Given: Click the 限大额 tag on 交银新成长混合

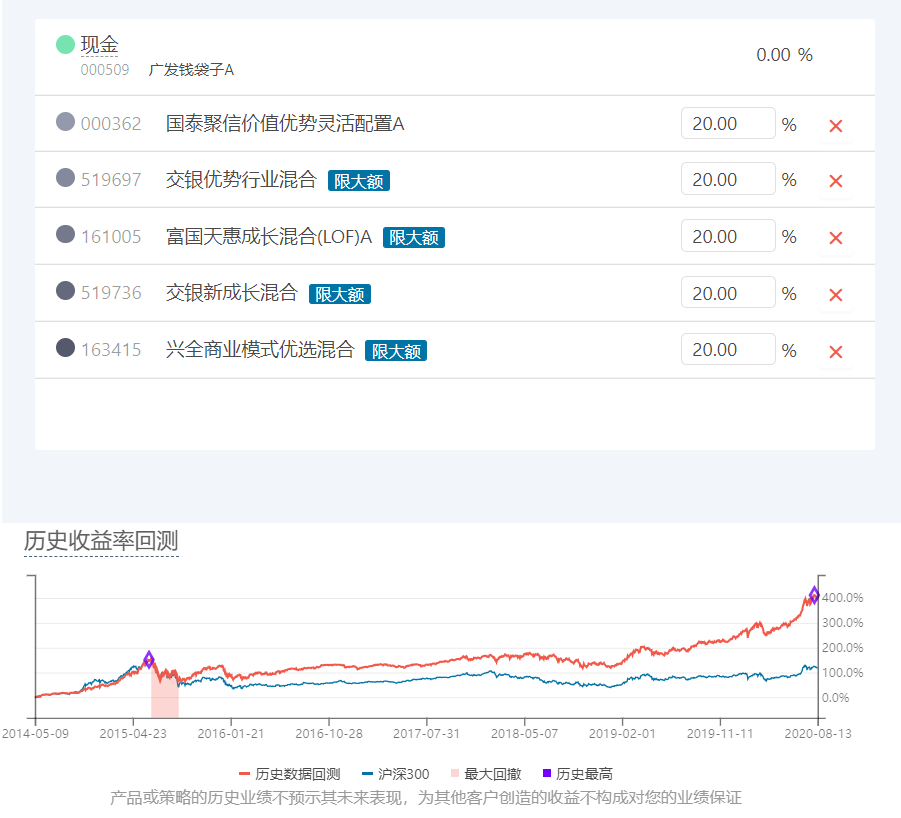Looking at the screenshot, I should pyautogui.click(x=340, y=294).
